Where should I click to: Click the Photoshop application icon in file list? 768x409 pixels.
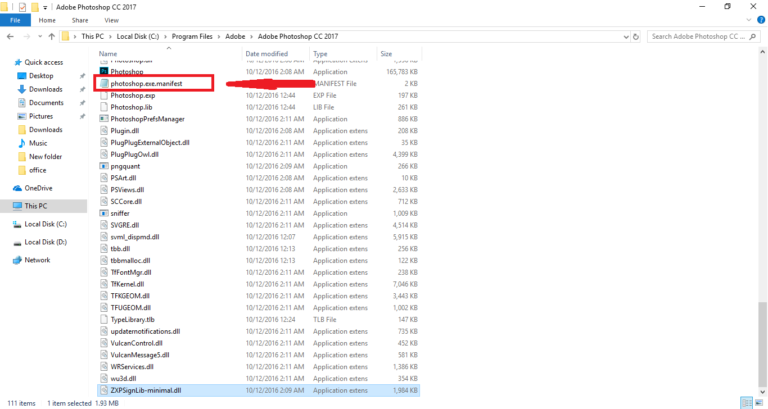104,72
